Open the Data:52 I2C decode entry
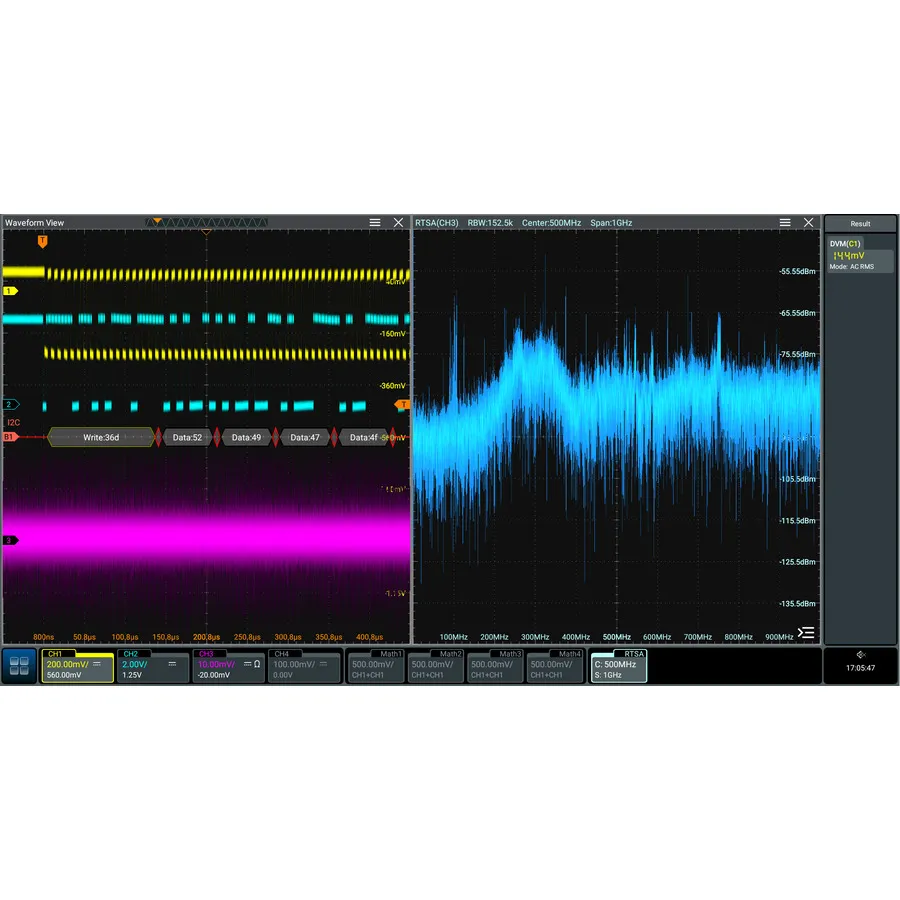Image resolution: width=900 pixels, height=900 pixels. [189, 437]
